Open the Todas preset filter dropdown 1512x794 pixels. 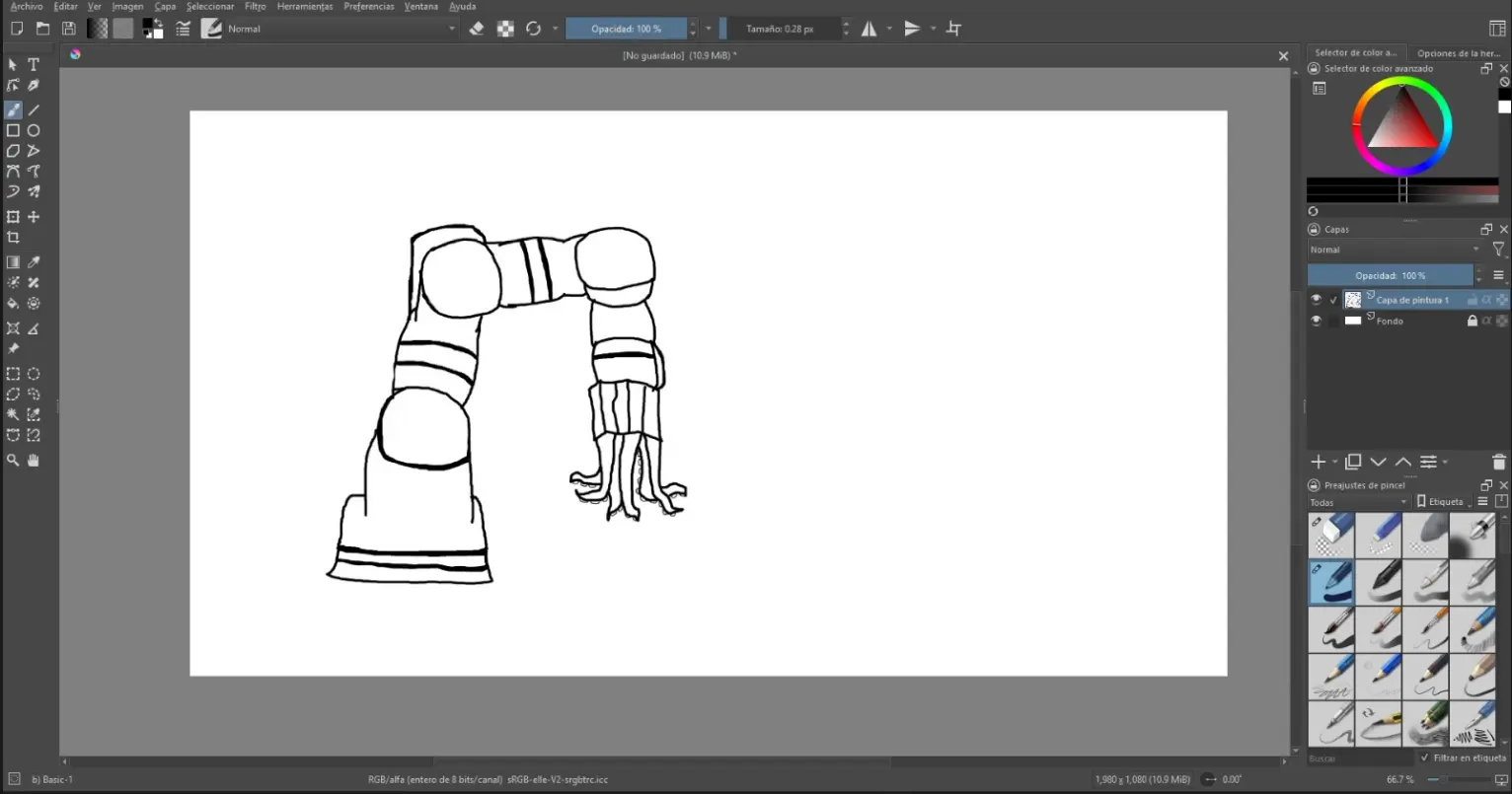point(1357,502)
